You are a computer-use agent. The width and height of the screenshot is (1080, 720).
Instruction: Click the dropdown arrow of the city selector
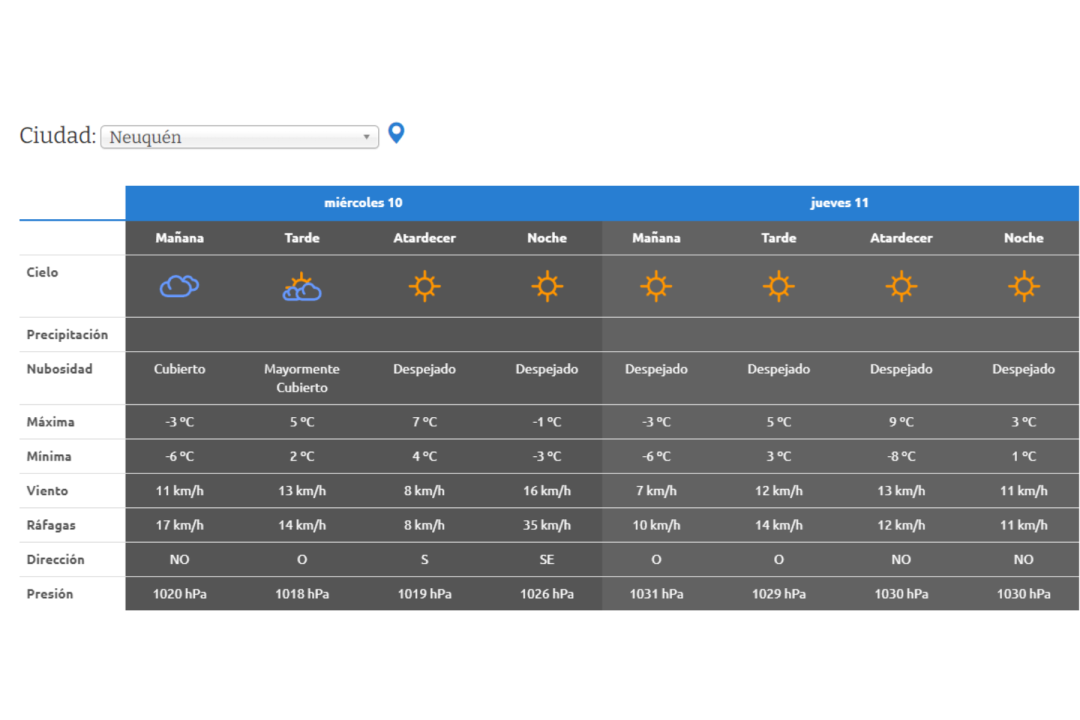point(366,137)
